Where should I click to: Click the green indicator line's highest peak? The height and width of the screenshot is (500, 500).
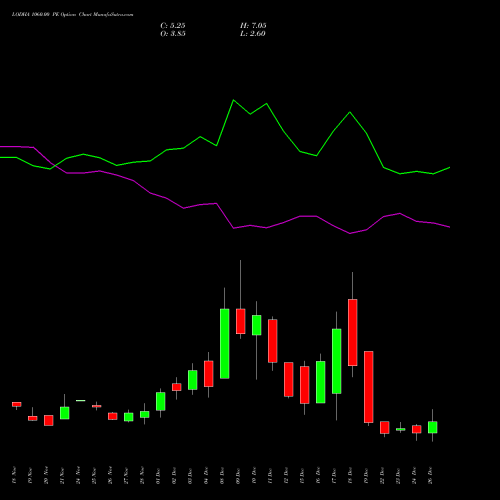(x=233, y=100)
